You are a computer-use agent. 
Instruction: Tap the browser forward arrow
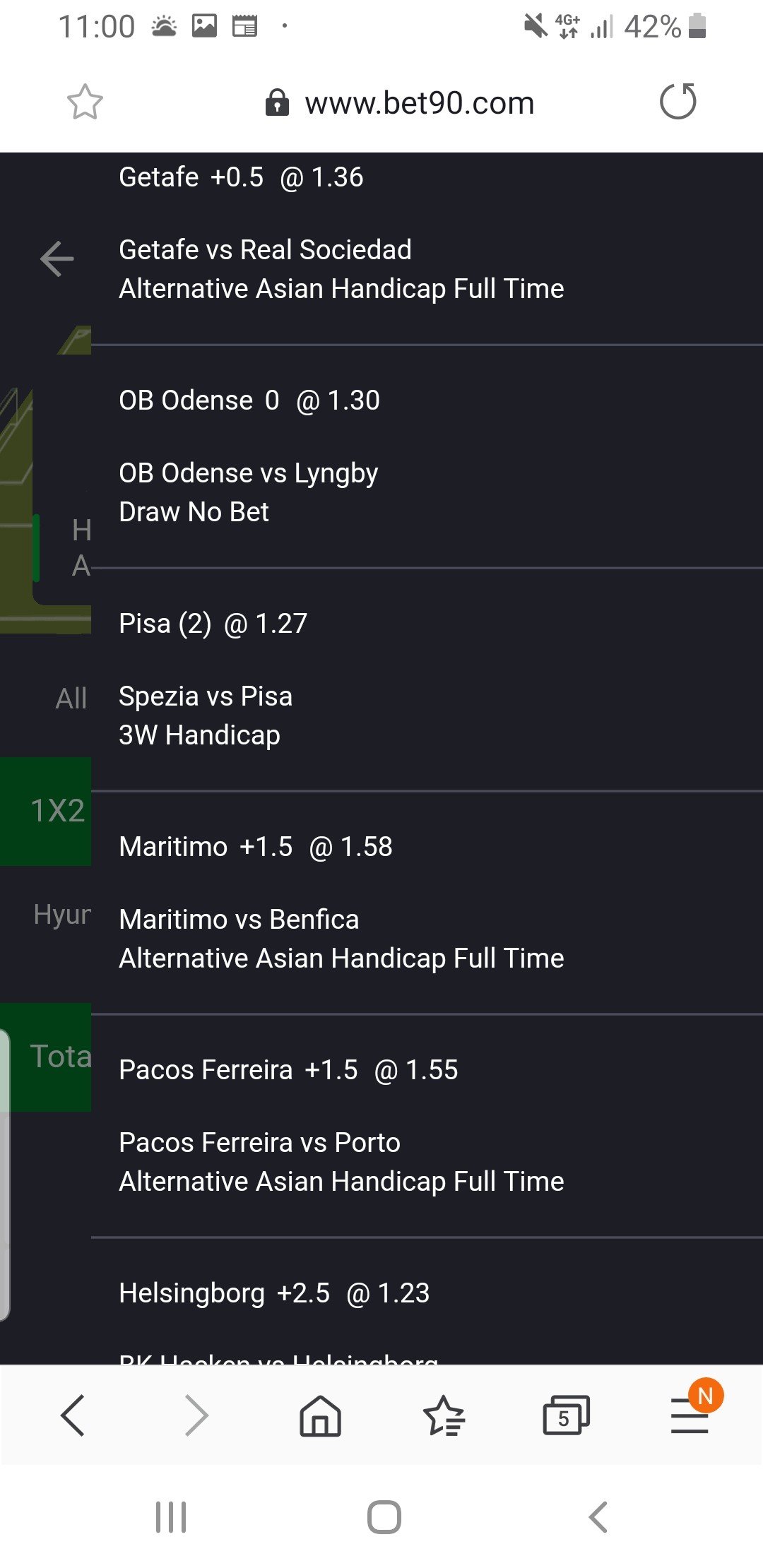coord(196,1415)
